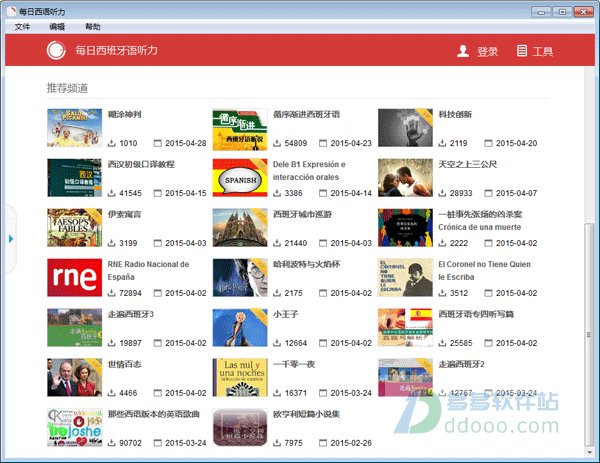This screenshot has height=463, width=600.
Task: Click the 一千零一夜 title
Action: [x=294, y=364]
